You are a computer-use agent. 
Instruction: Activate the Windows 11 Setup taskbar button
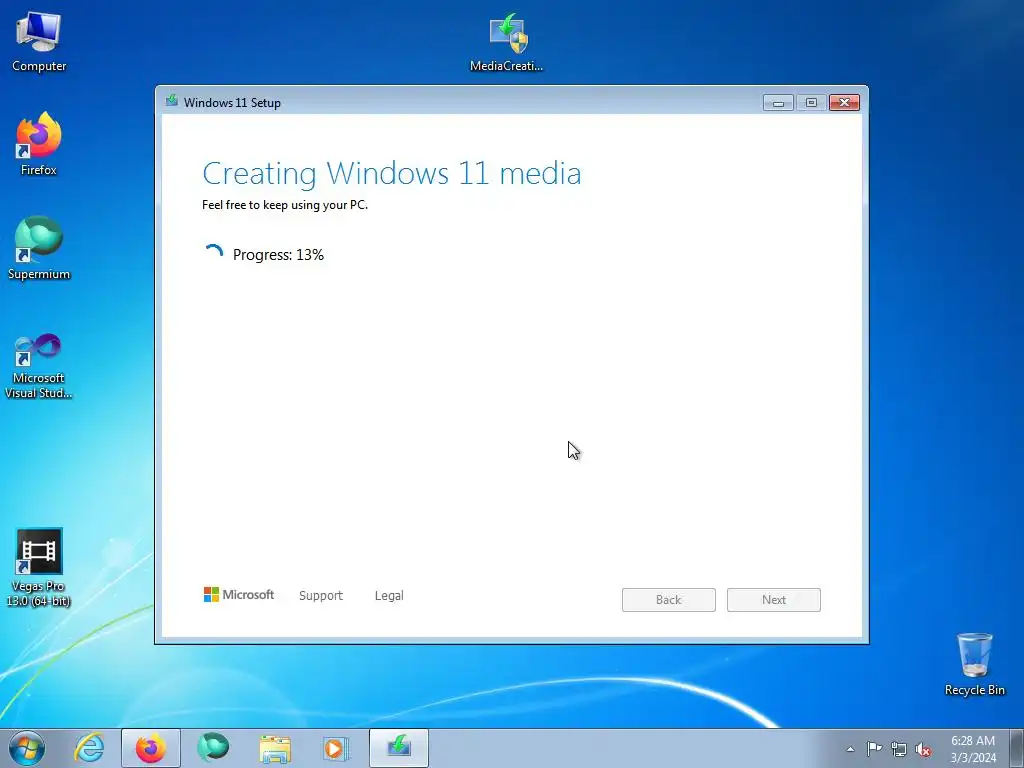pos(399,748)
